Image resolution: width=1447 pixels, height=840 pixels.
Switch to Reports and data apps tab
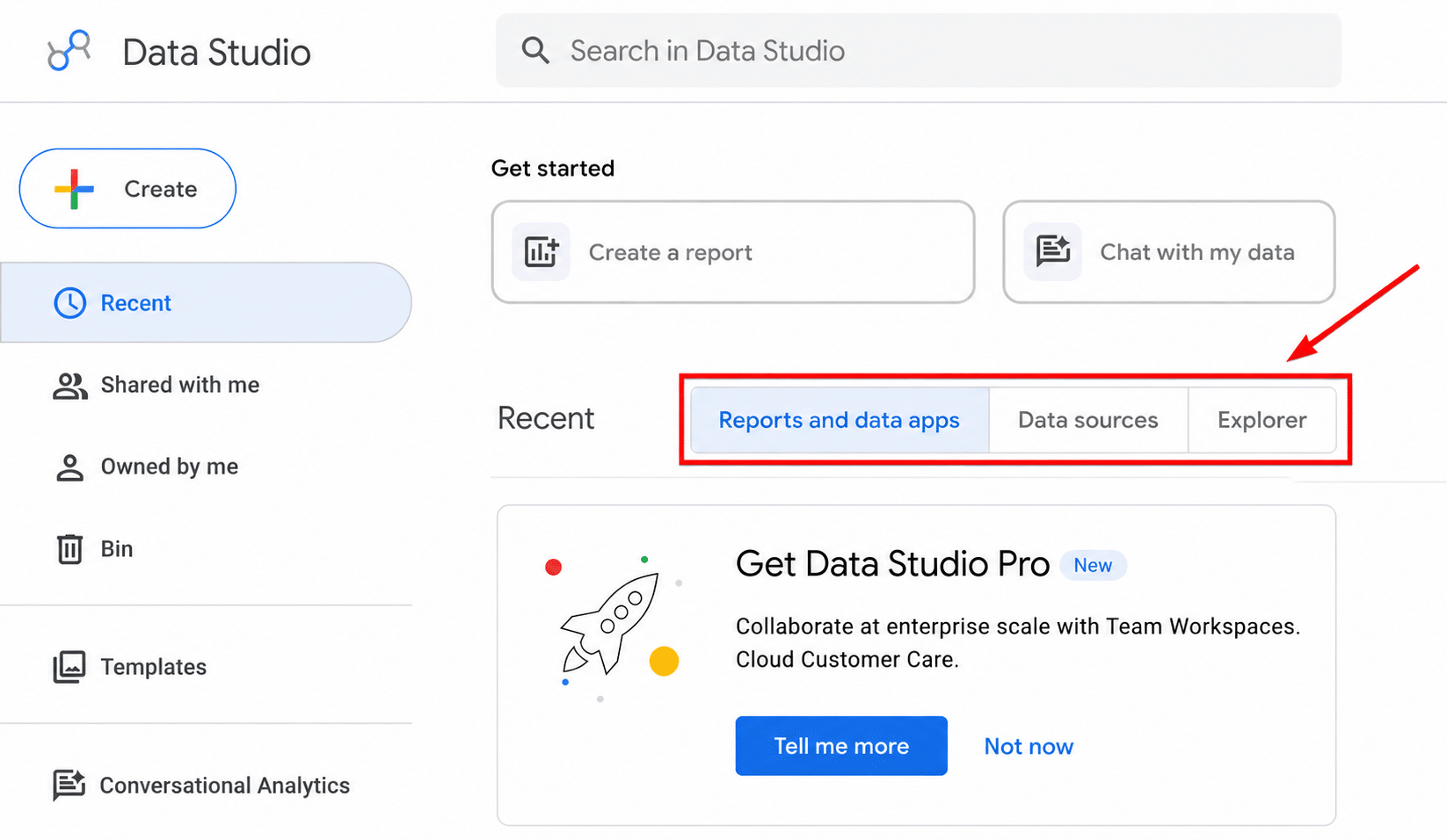coord(840,421)
